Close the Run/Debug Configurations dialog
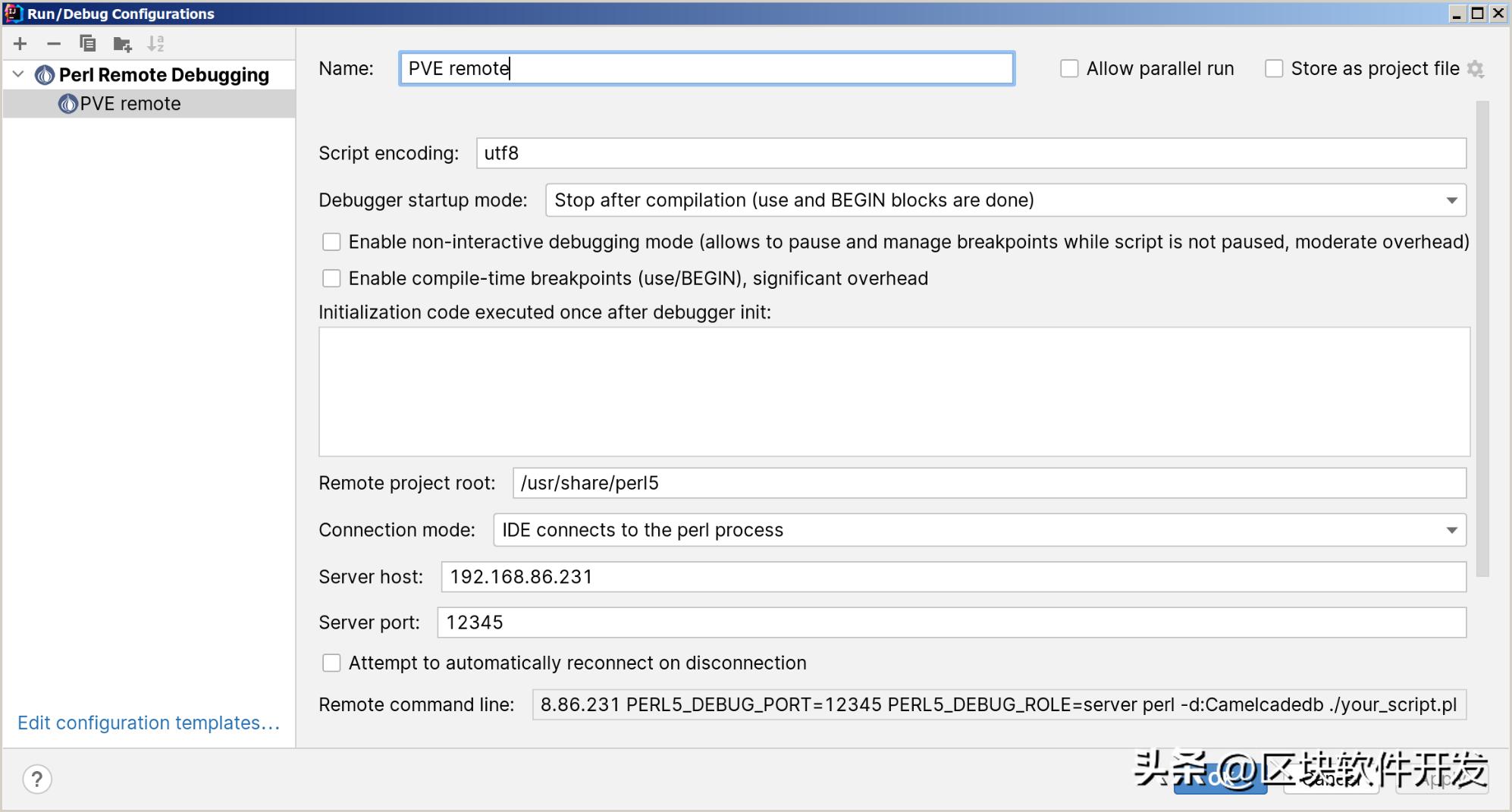1512x812 pixels. pos(1498,14)
